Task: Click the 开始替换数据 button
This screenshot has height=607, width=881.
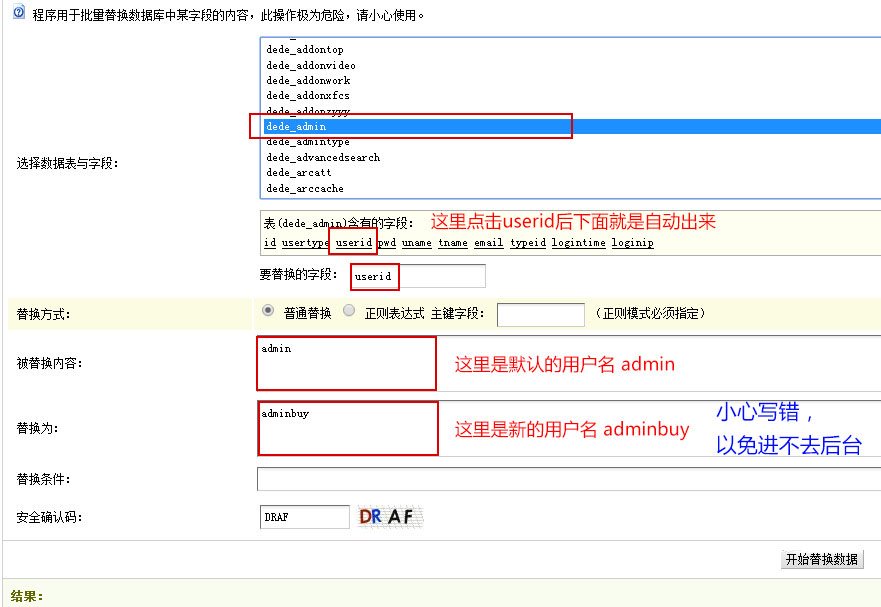Action: coord(821,559)
